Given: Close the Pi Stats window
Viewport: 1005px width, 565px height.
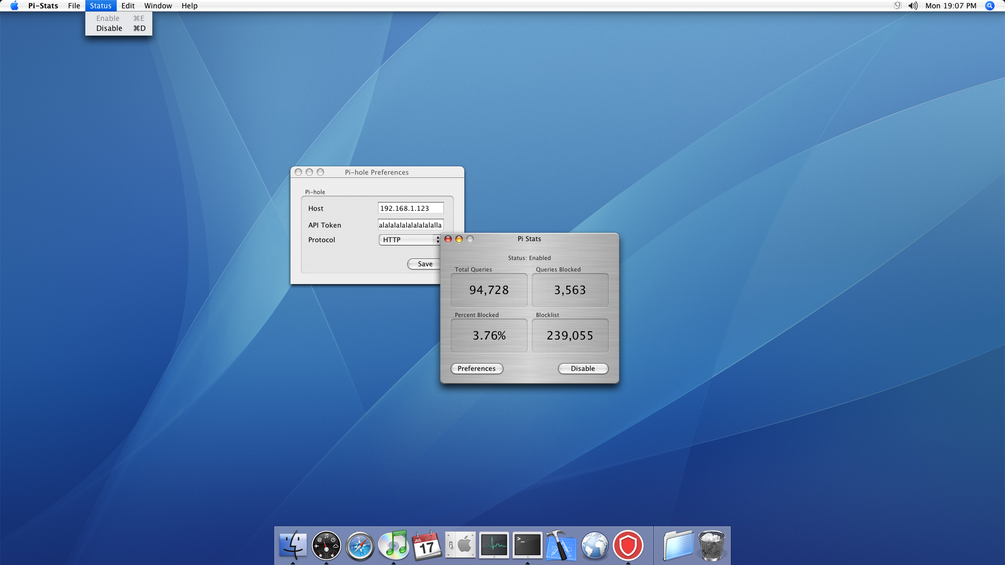Looking at the screenshot, I should 448,239.
